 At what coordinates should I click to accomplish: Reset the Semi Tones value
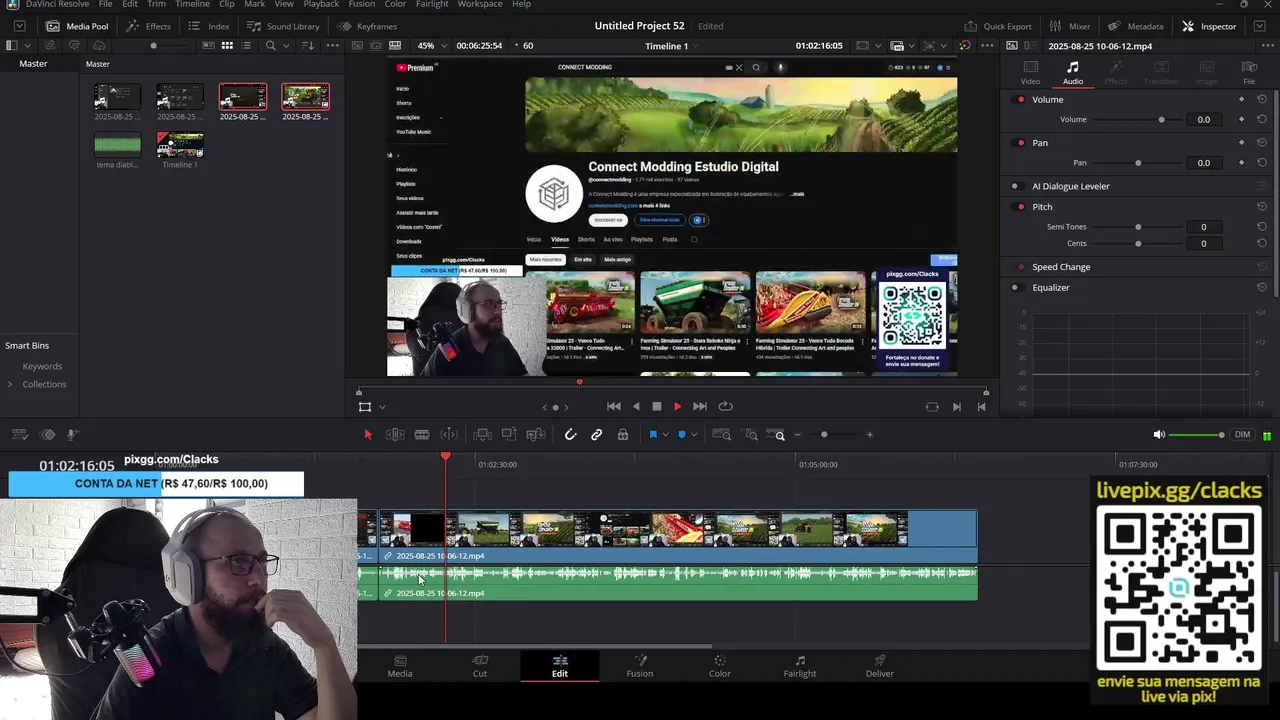coord(1262,227)
